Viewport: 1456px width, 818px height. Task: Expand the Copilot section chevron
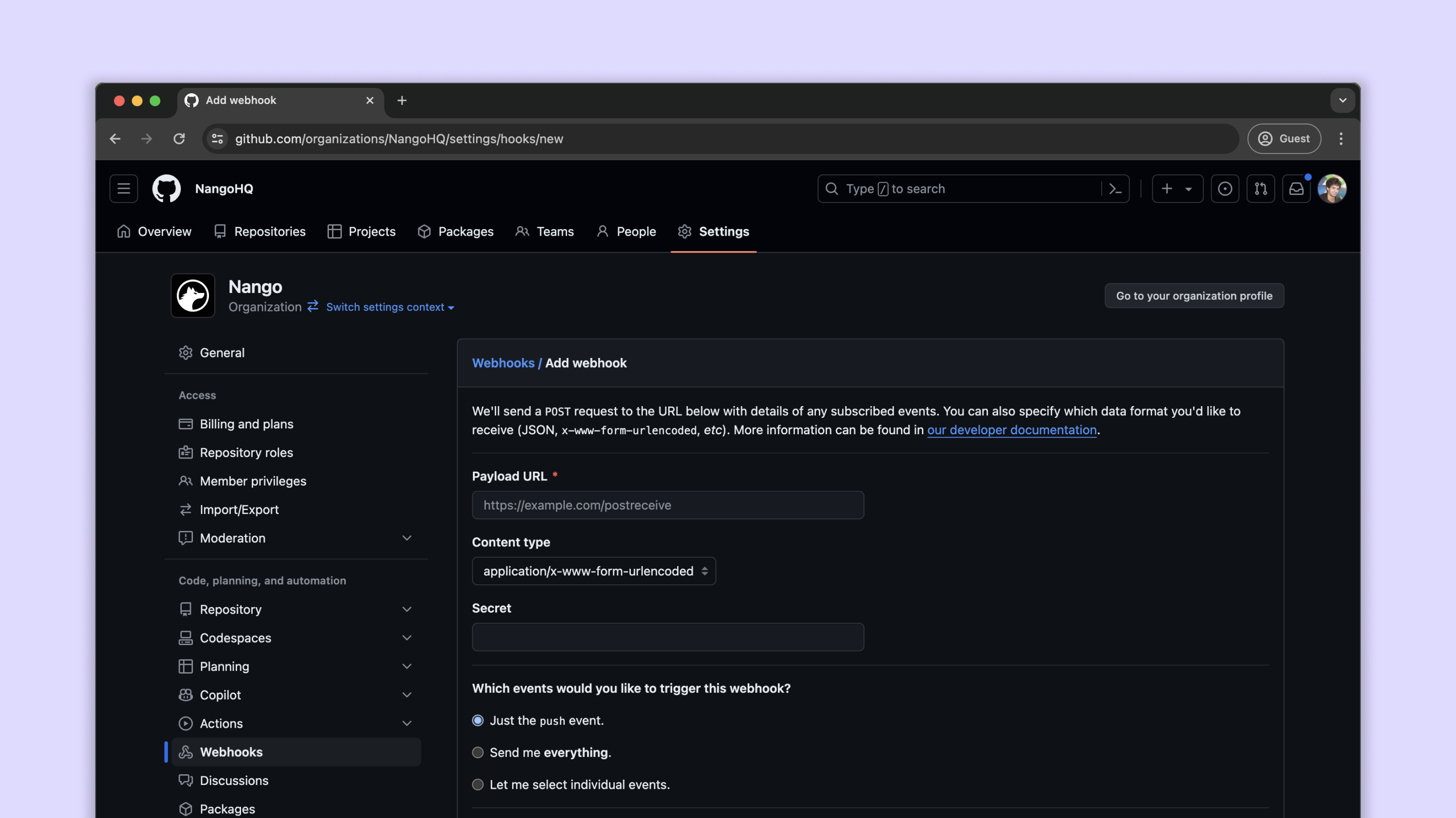tap(407, 695)
